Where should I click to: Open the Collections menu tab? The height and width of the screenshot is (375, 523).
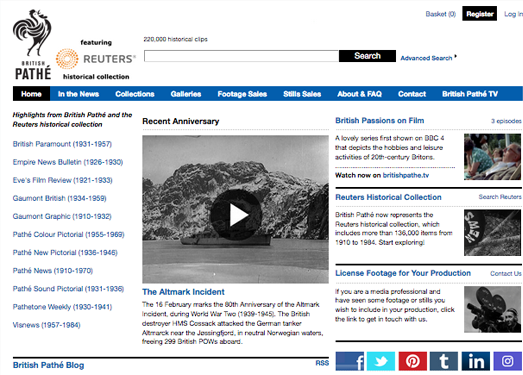(135, 94)
